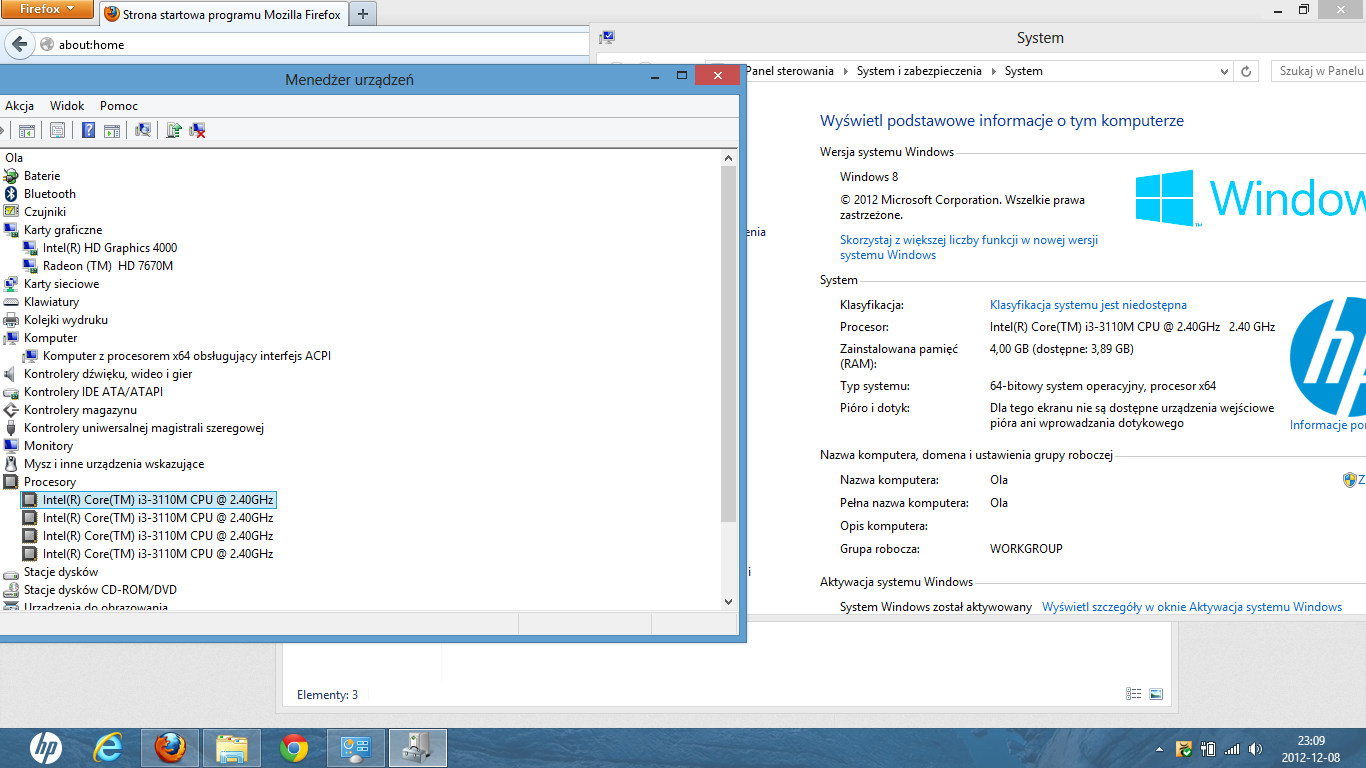Select Intel(R) HD Graphics 4000 device

110,248
